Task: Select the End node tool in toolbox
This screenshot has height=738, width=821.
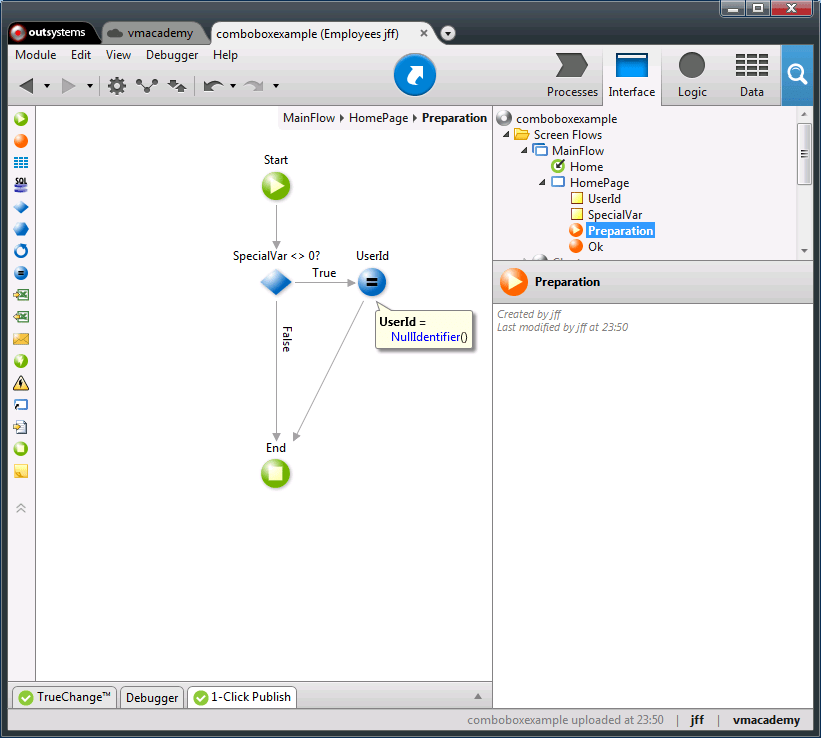Action: pos(21,449)
